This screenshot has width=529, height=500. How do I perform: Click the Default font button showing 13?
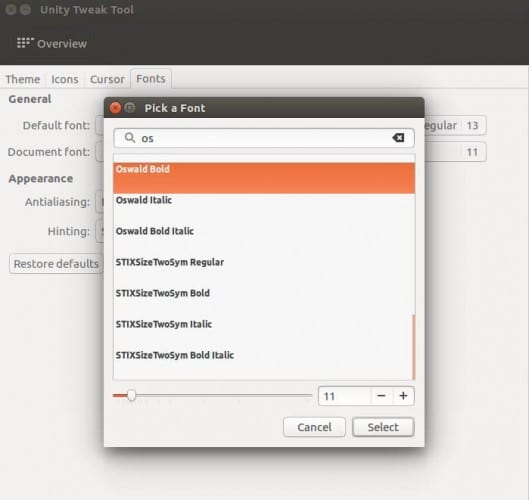tap(455, 126)
